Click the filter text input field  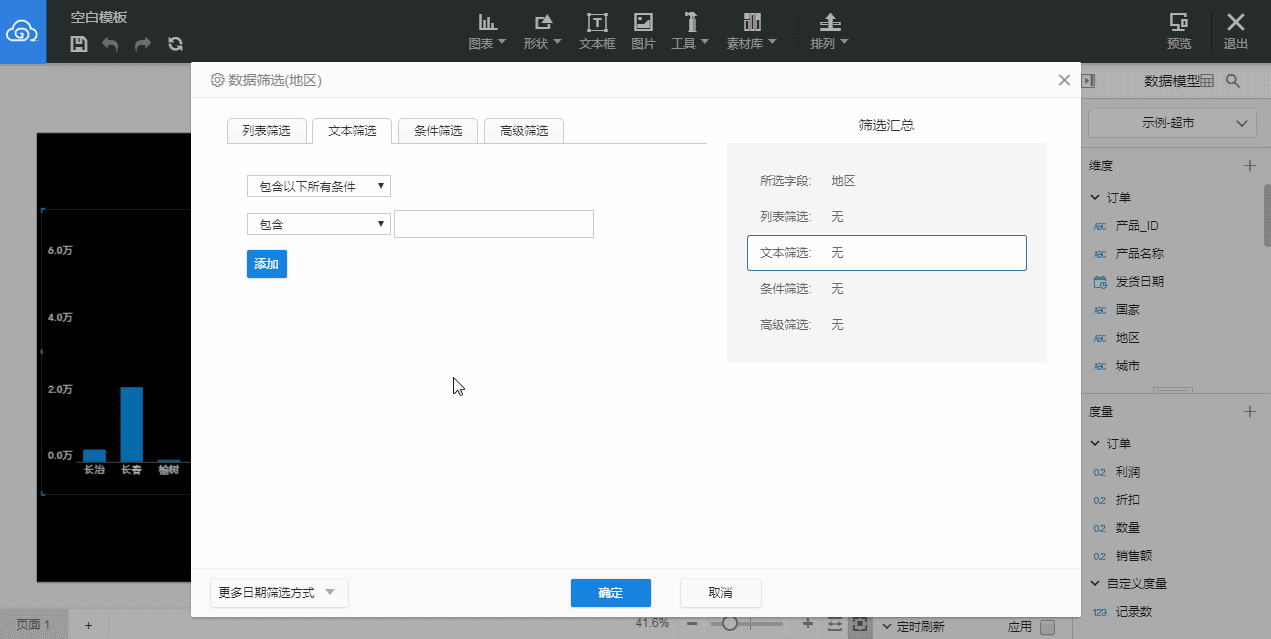tap(494, 224)
